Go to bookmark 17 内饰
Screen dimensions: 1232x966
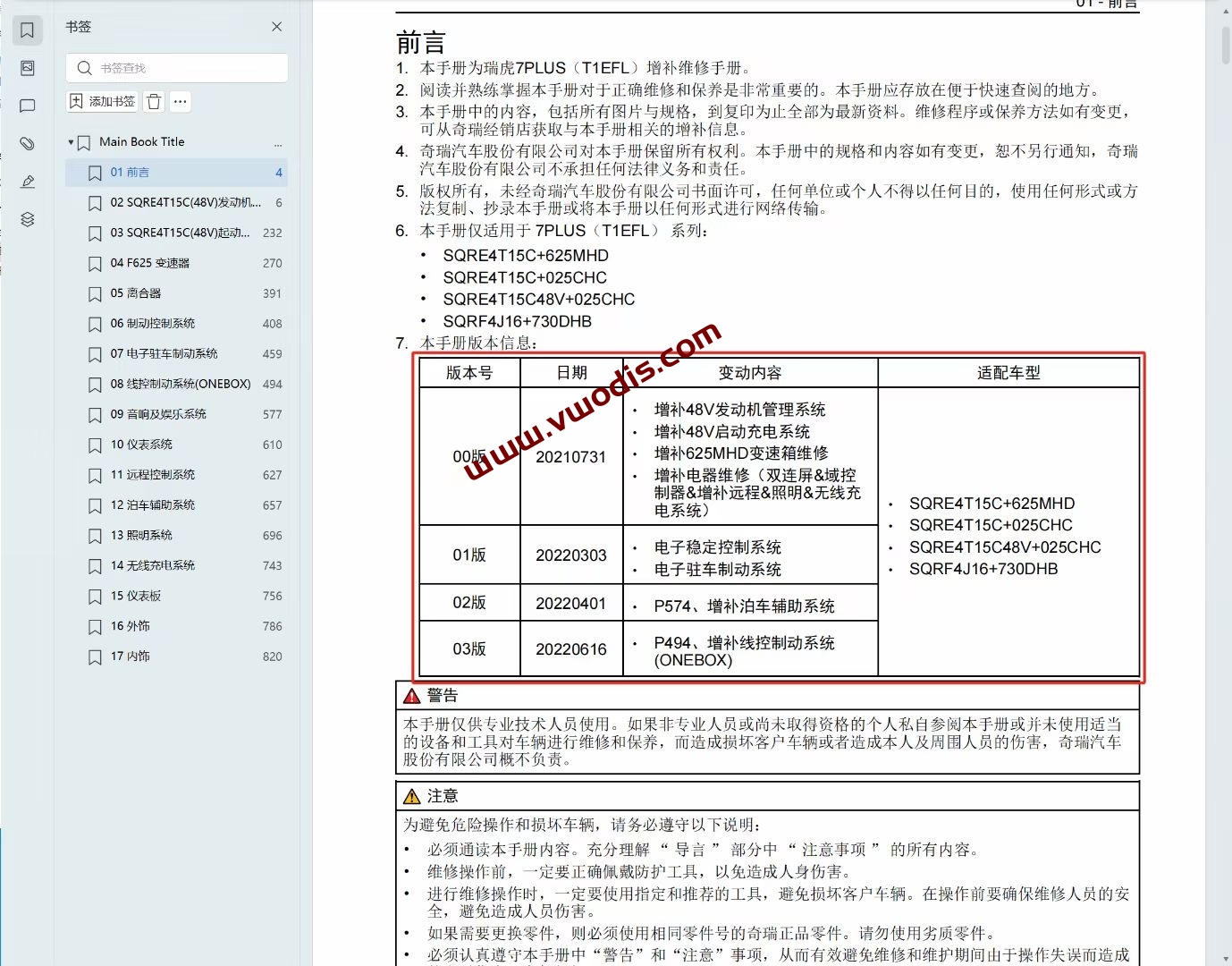[x=177, y=657]
